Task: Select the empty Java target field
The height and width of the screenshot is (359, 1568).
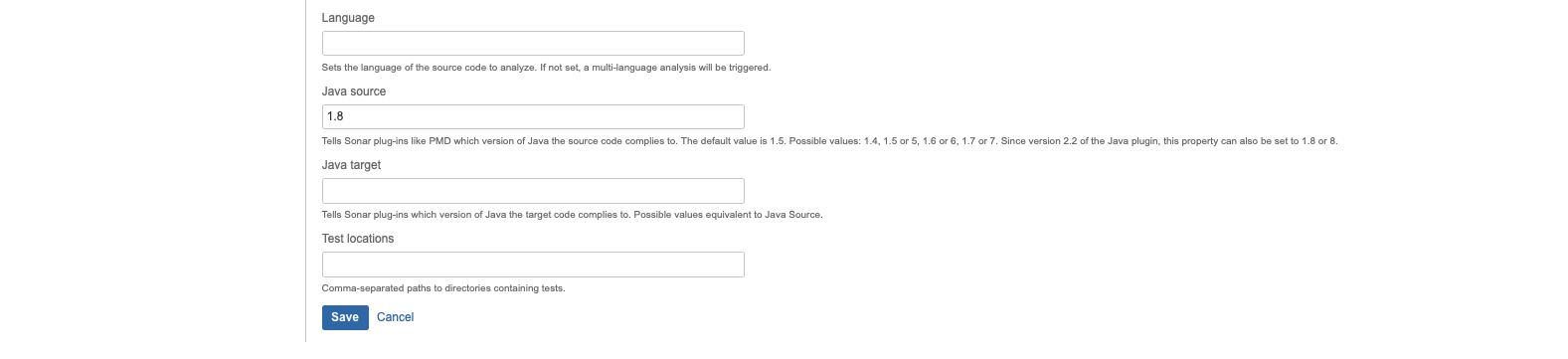Action: click(x=533, y=191)
